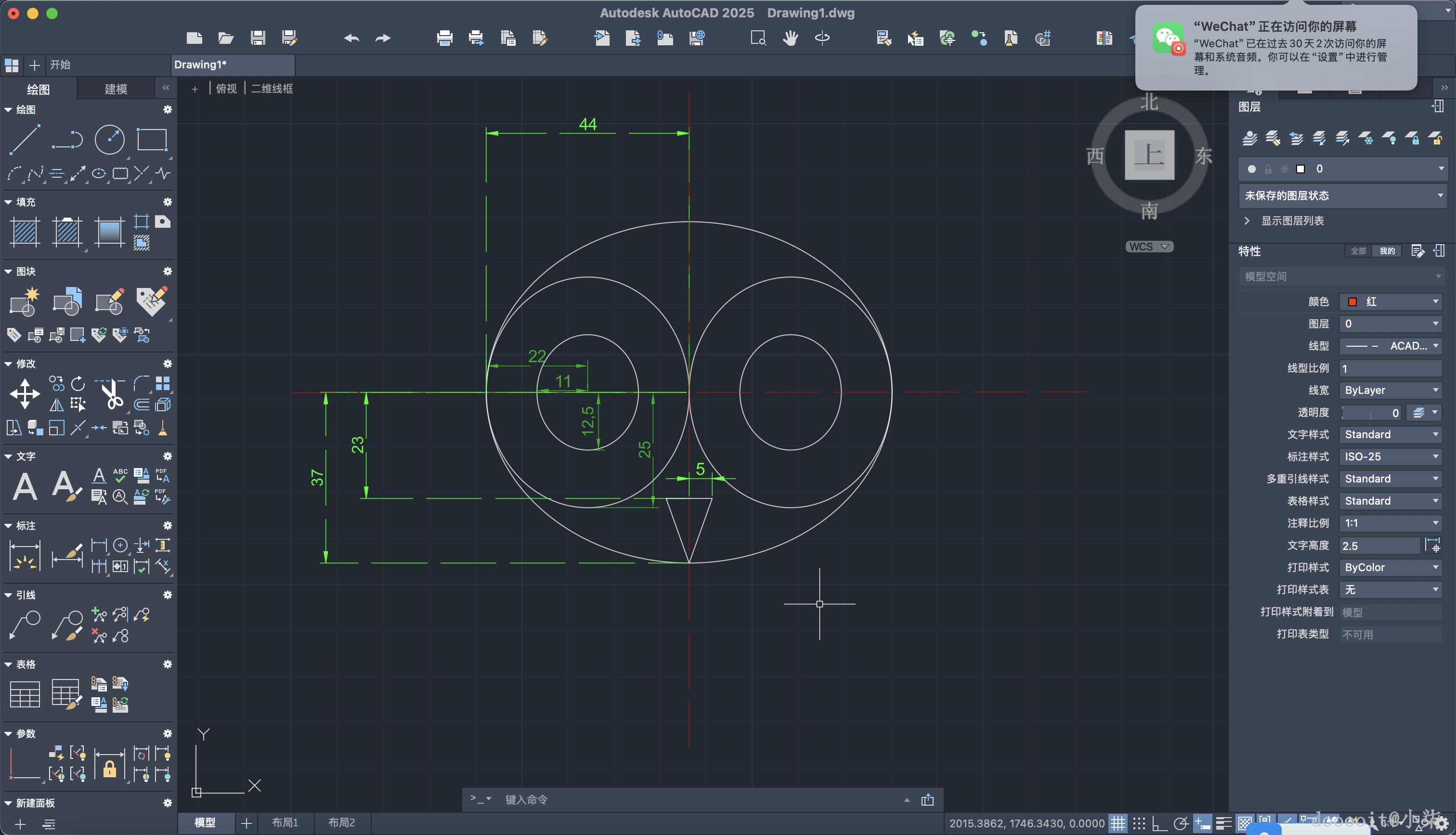Image resolution: width=1456 pixels, height=835 pixels.
Task: Switch to the 建模 tab
Action: pyautogui.click(x=116, y=89)
